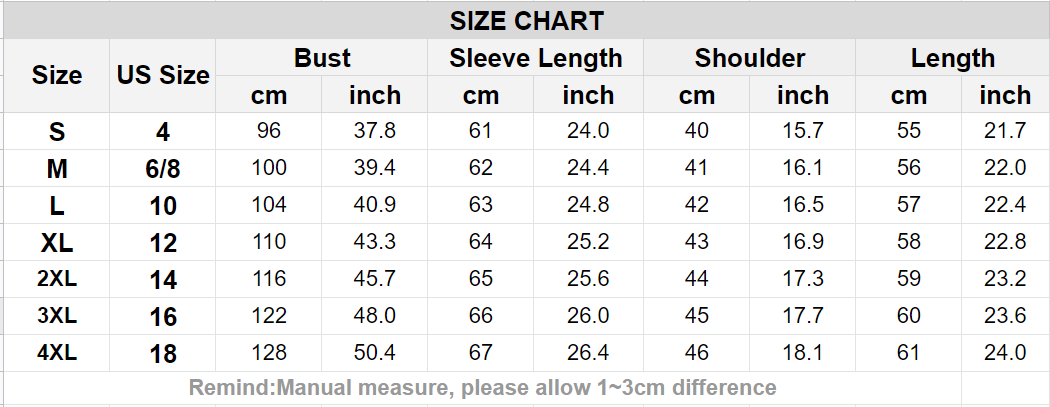The width and height of the screenshot is (1050, 407).
Task: Click the bust cm value "110"
Action: (268, 242)
